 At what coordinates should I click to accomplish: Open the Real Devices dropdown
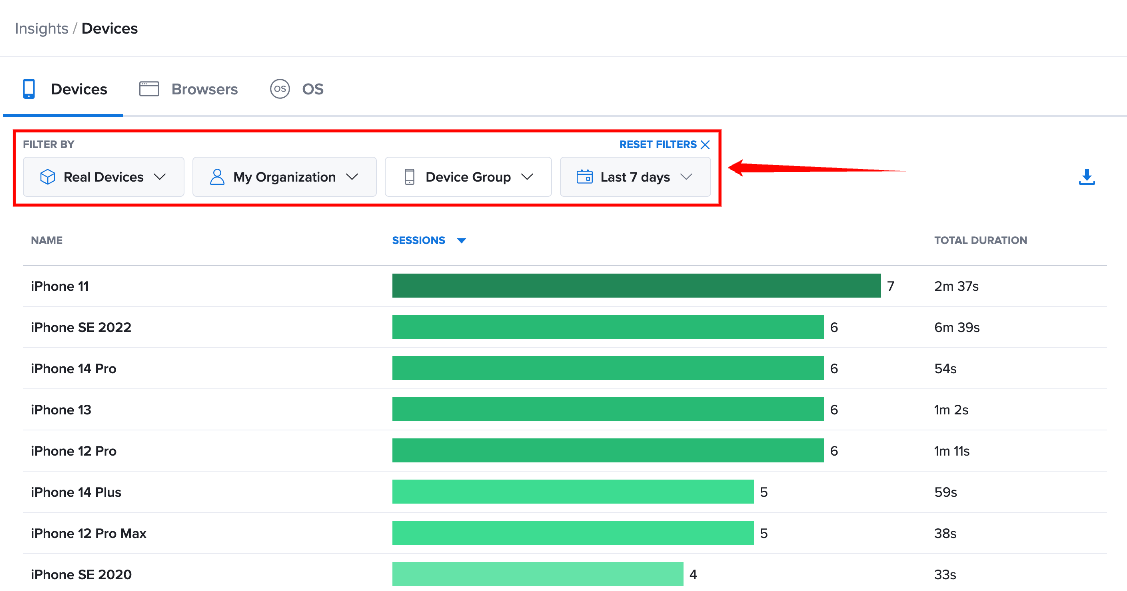[104, 177]
